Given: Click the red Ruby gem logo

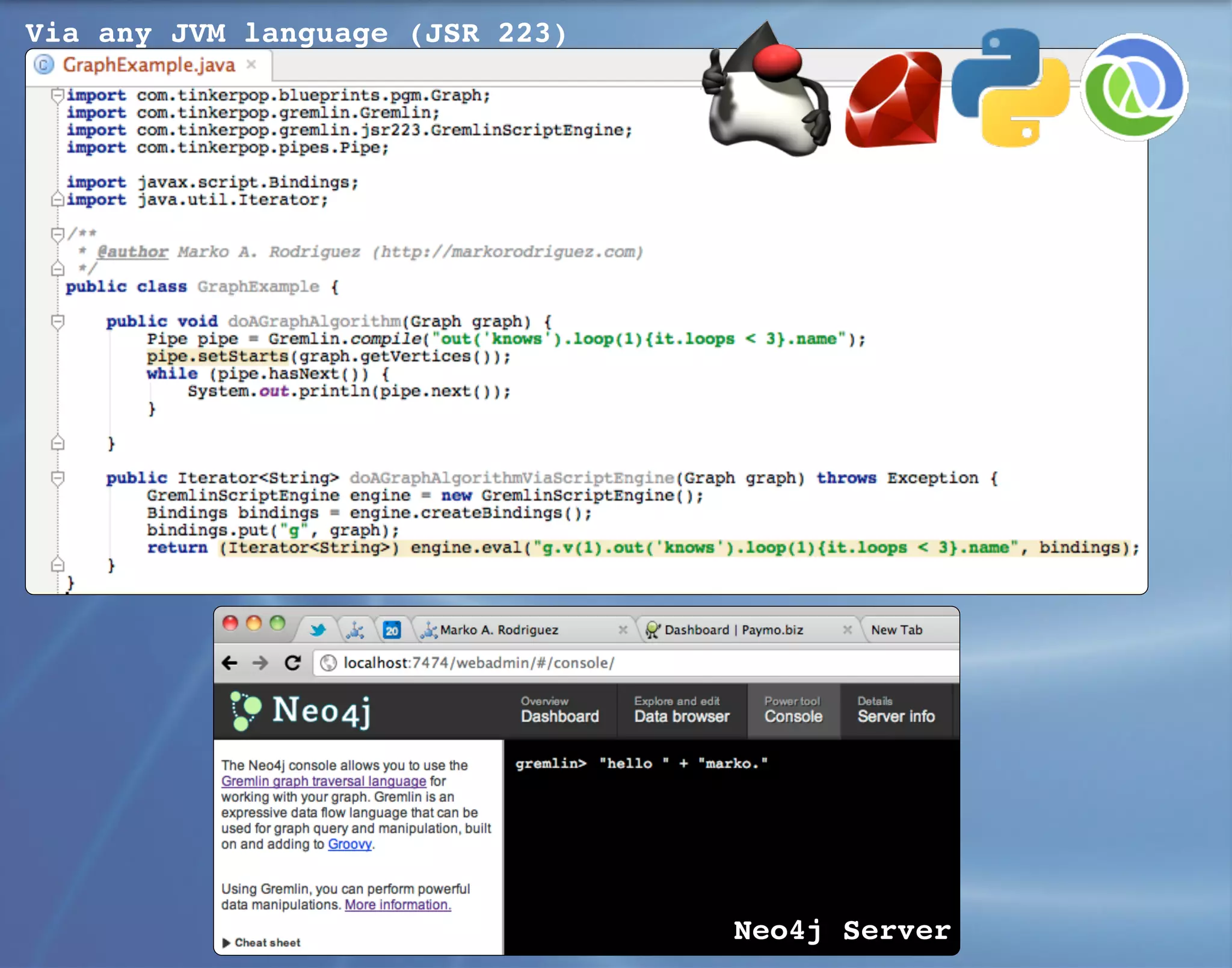Looking at the screenshot, I should (x=893, y=99).
